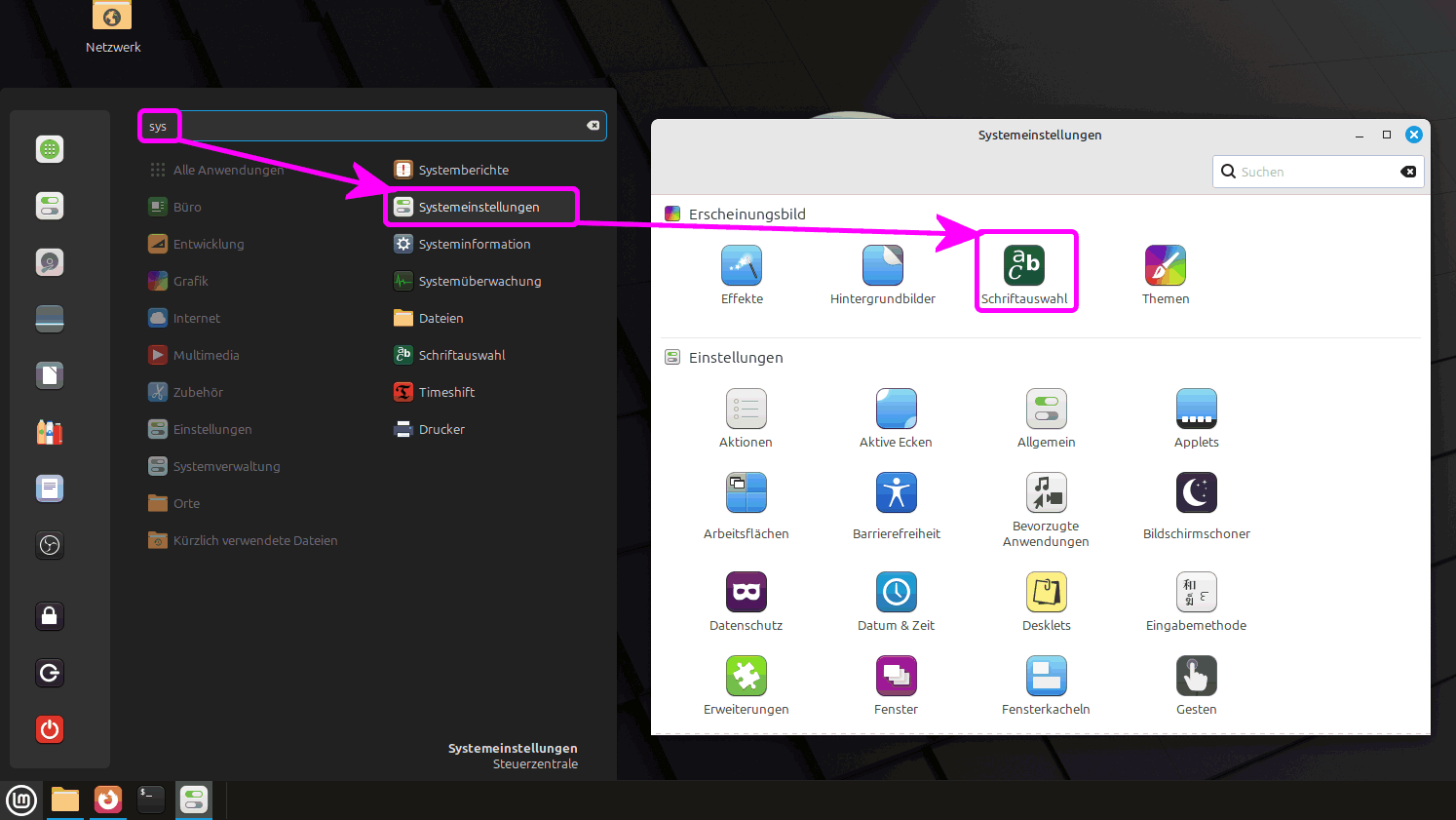Open the Schriftauswahl settings icon
The image size is (1456, 820).
coord(1024,266)
